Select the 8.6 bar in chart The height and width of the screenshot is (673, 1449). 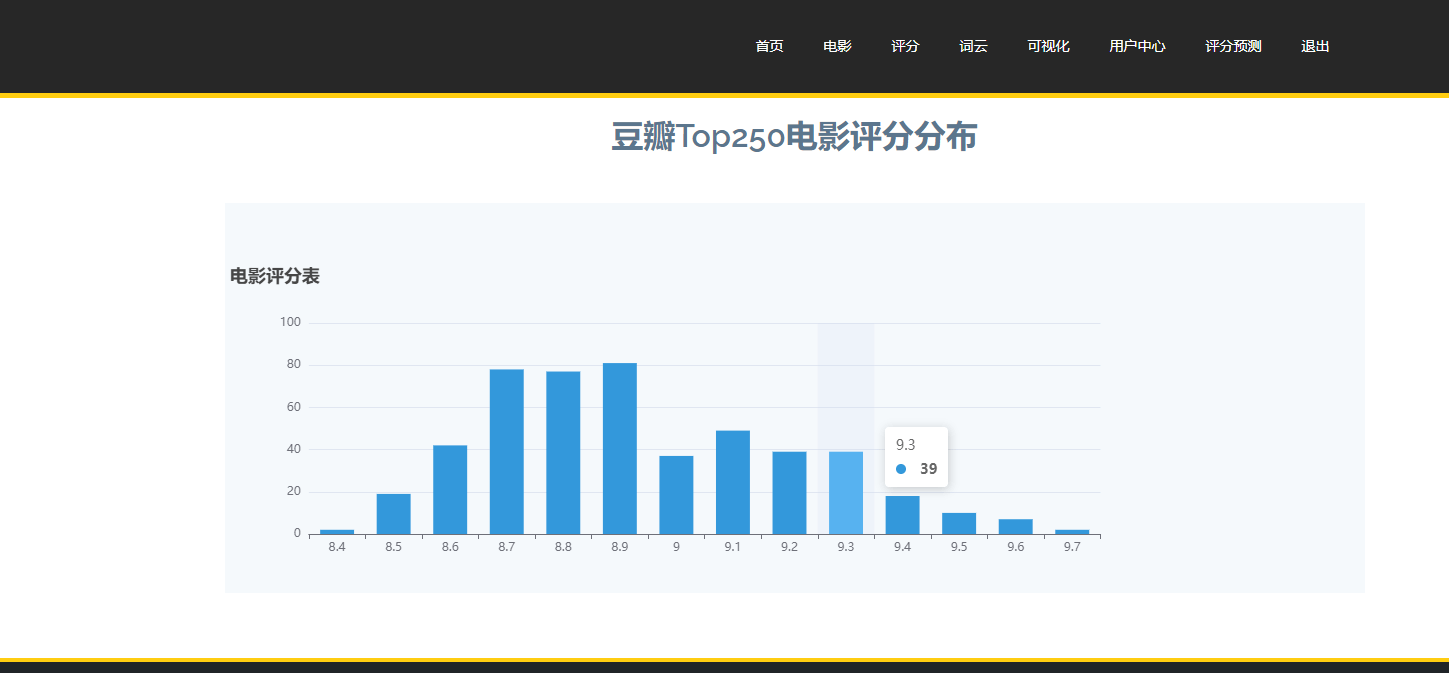[450, 490]
